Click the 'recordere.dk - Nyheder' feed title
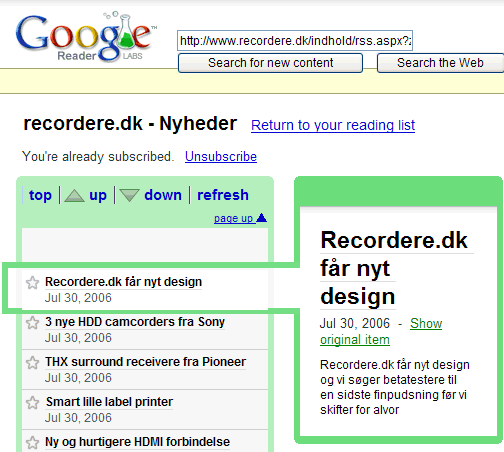This screenshot has height=452, width=504. tap(130, 124)
